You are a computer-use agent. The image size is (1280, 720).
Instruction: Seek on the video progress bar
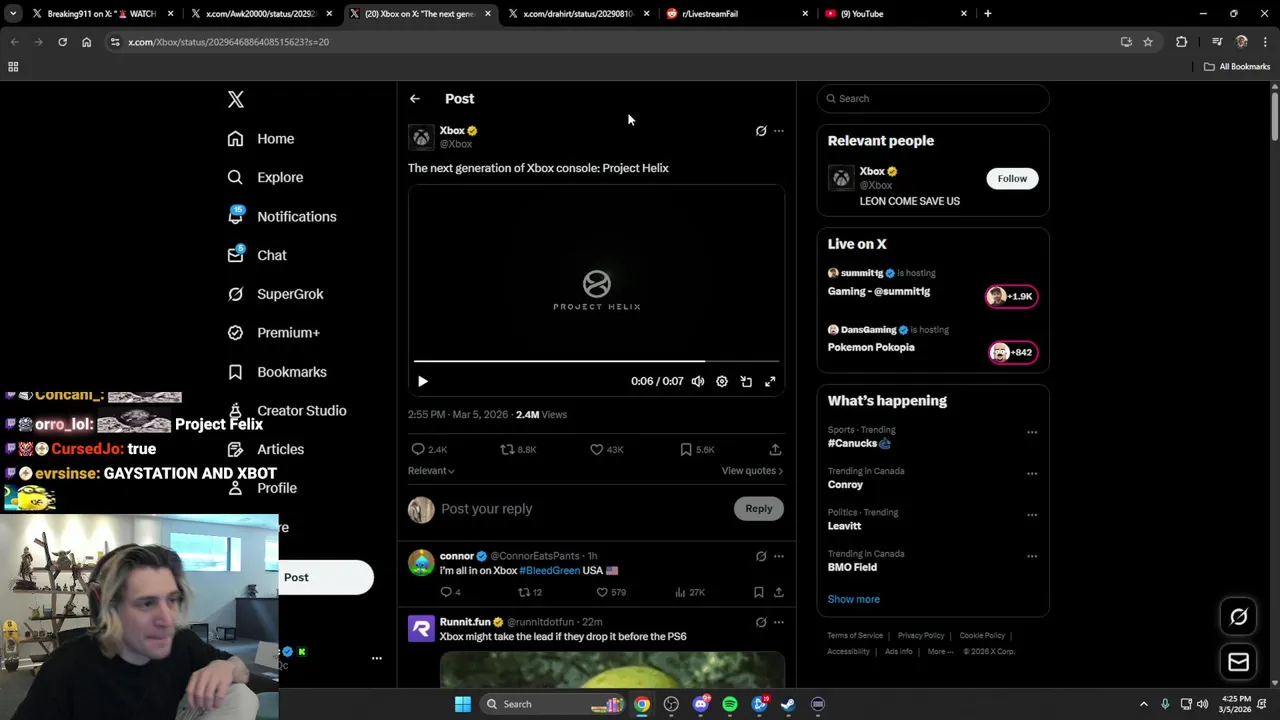(x=596, y=361)
